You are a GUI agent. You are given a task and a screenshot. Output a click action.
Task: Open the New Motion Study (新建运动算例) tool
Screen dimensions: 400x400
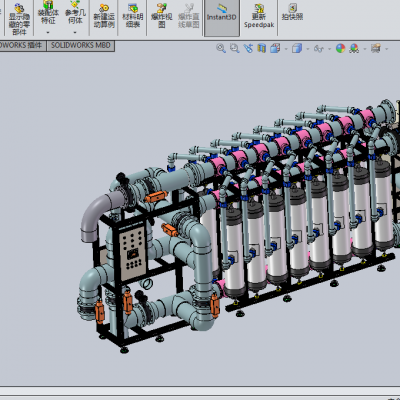click(x=104, y=16)
